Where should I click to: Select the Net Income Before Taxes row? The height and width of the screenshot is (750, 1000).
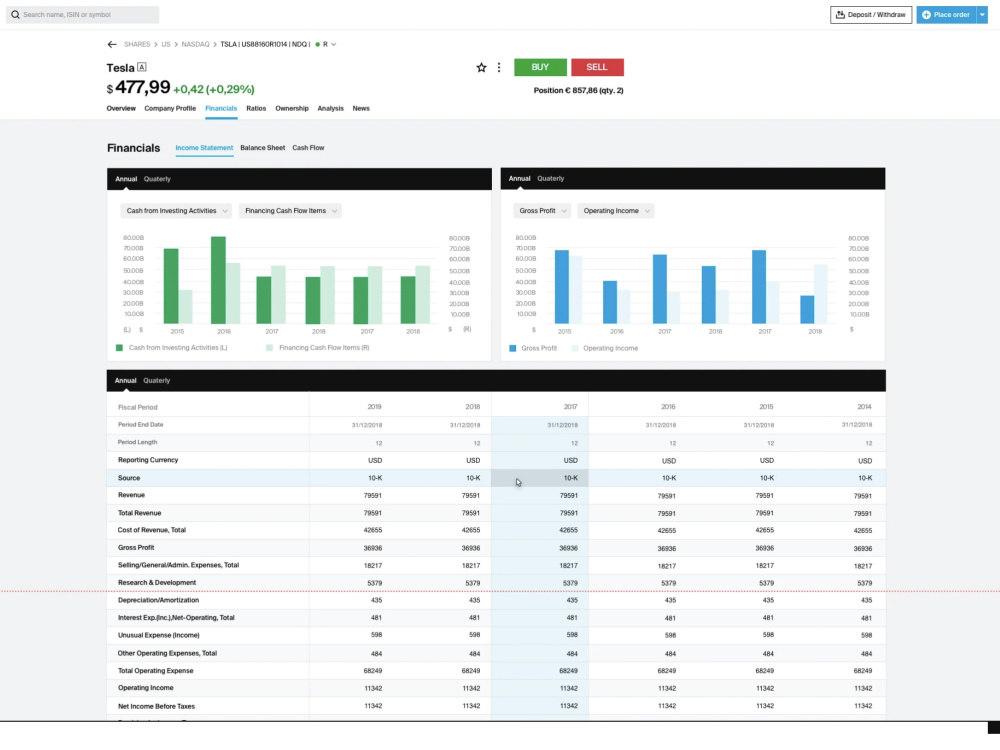coord(496,707)
